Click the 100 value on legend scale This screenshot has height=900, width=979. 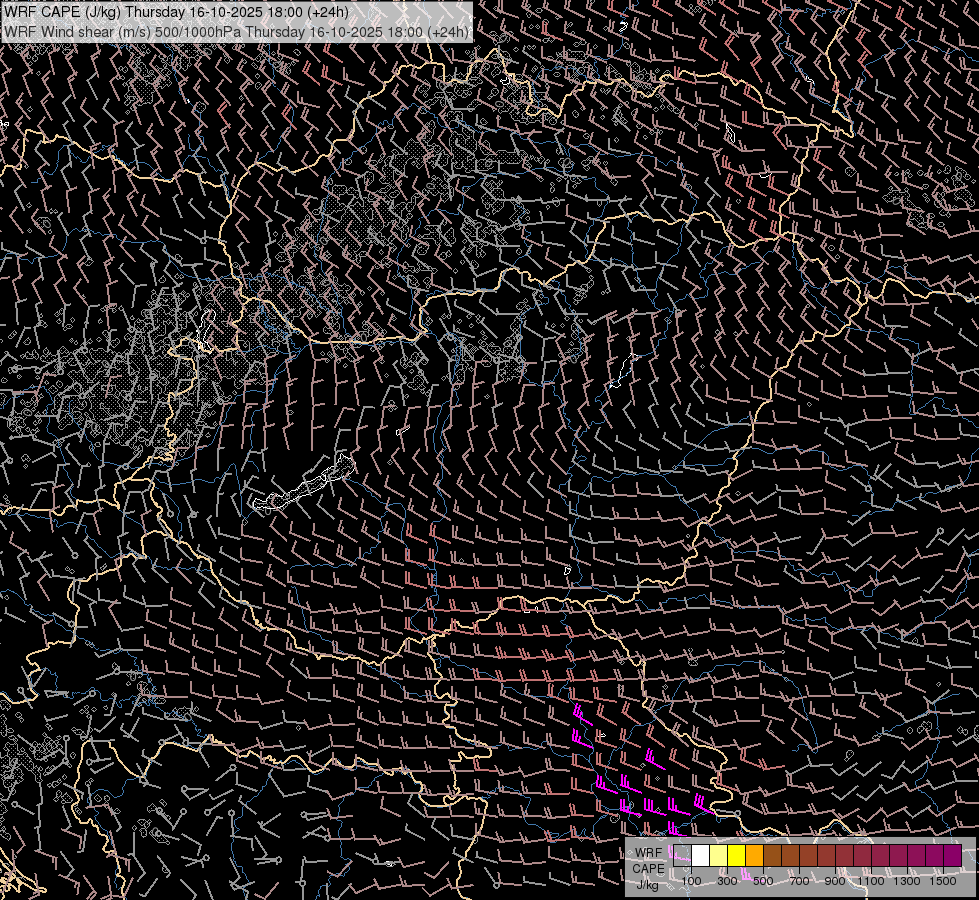tap(691, 881)
